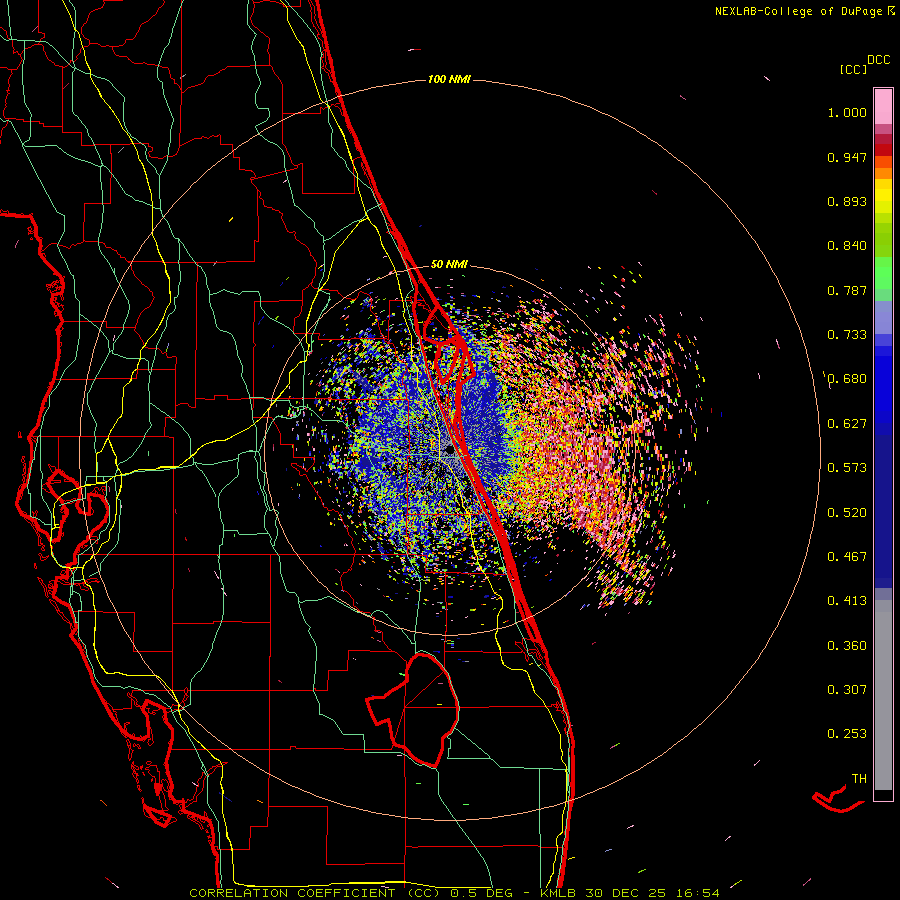Pick the gray segment of the color scale
Viewport: 900px width, 900px height.
pos(883,695)
